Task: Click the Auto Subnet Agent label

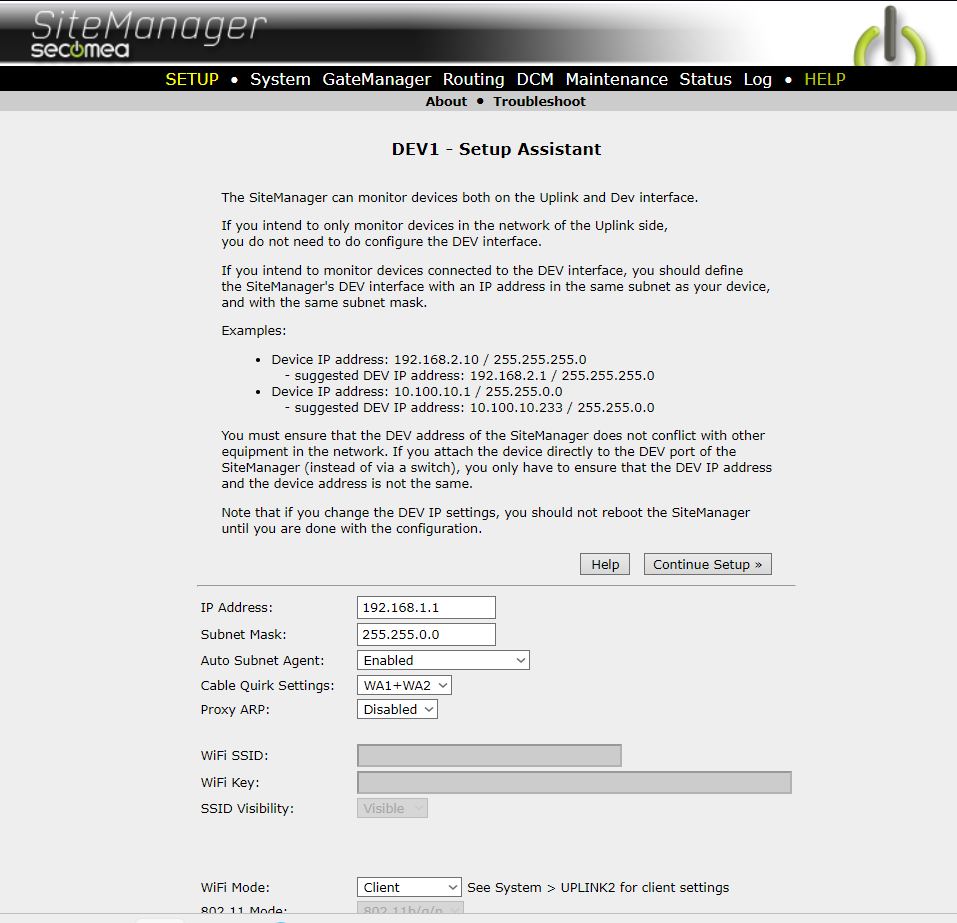Action: [x=262, y=661]
